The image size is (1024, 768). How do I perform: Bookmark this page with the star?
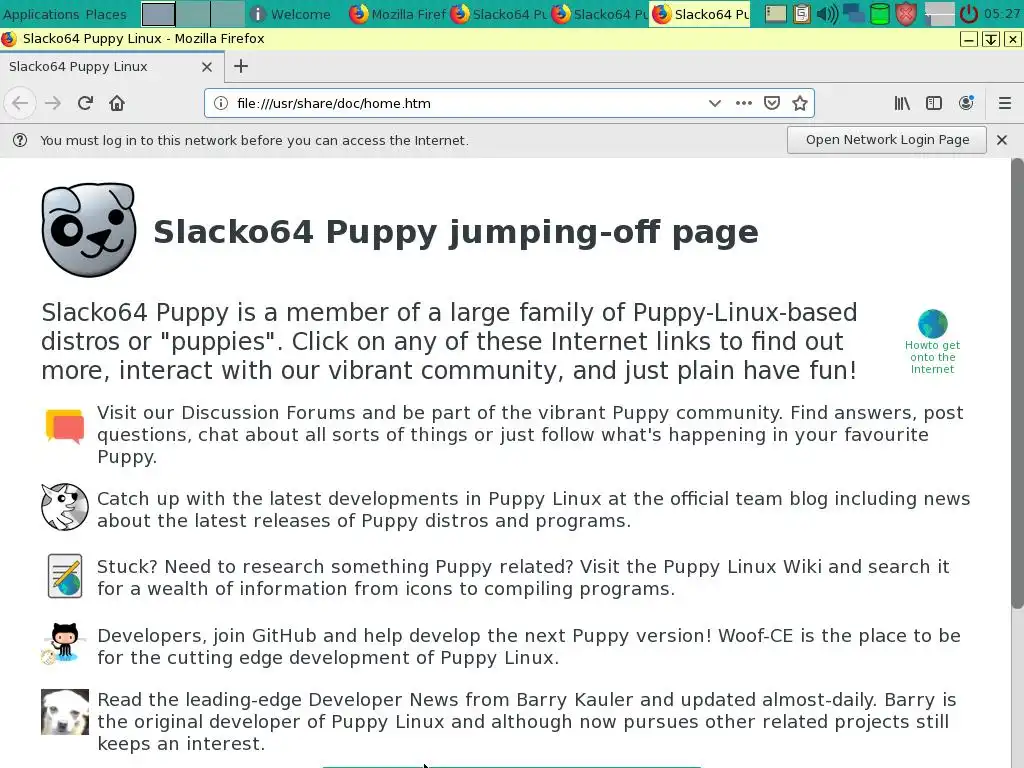click(800, 103)
